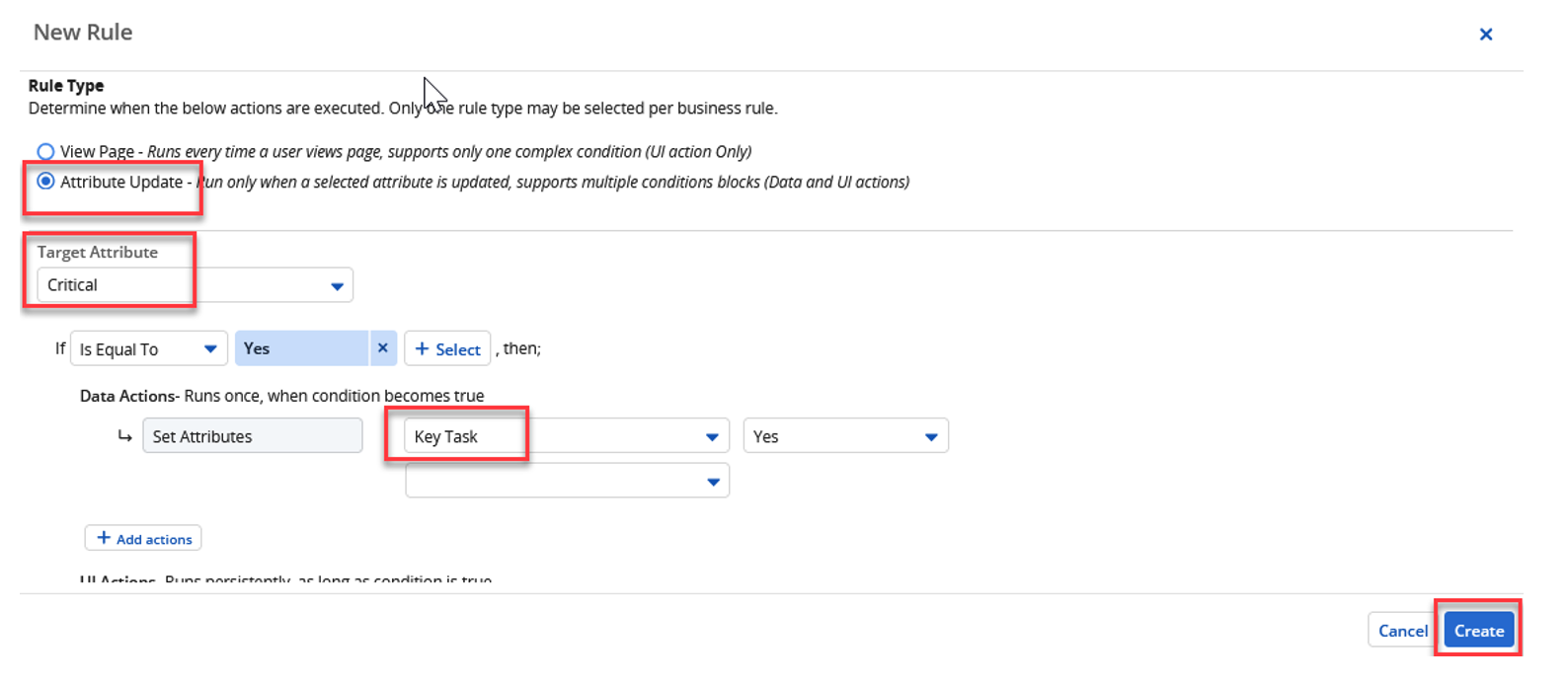Create the new rule

coord(1478,631)
